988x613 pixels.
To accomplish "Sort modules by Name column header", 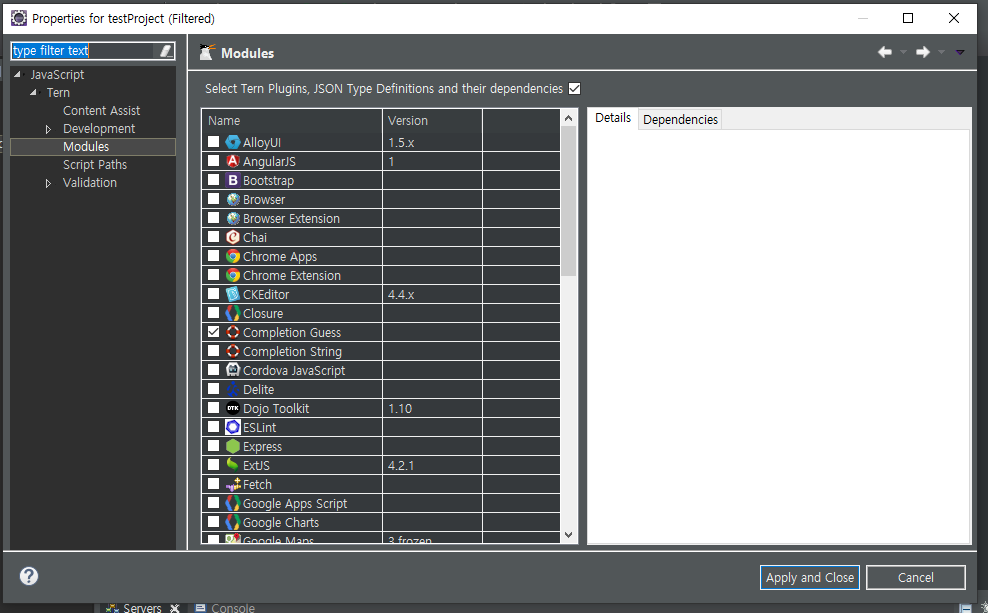I will (x=292, y=120).
